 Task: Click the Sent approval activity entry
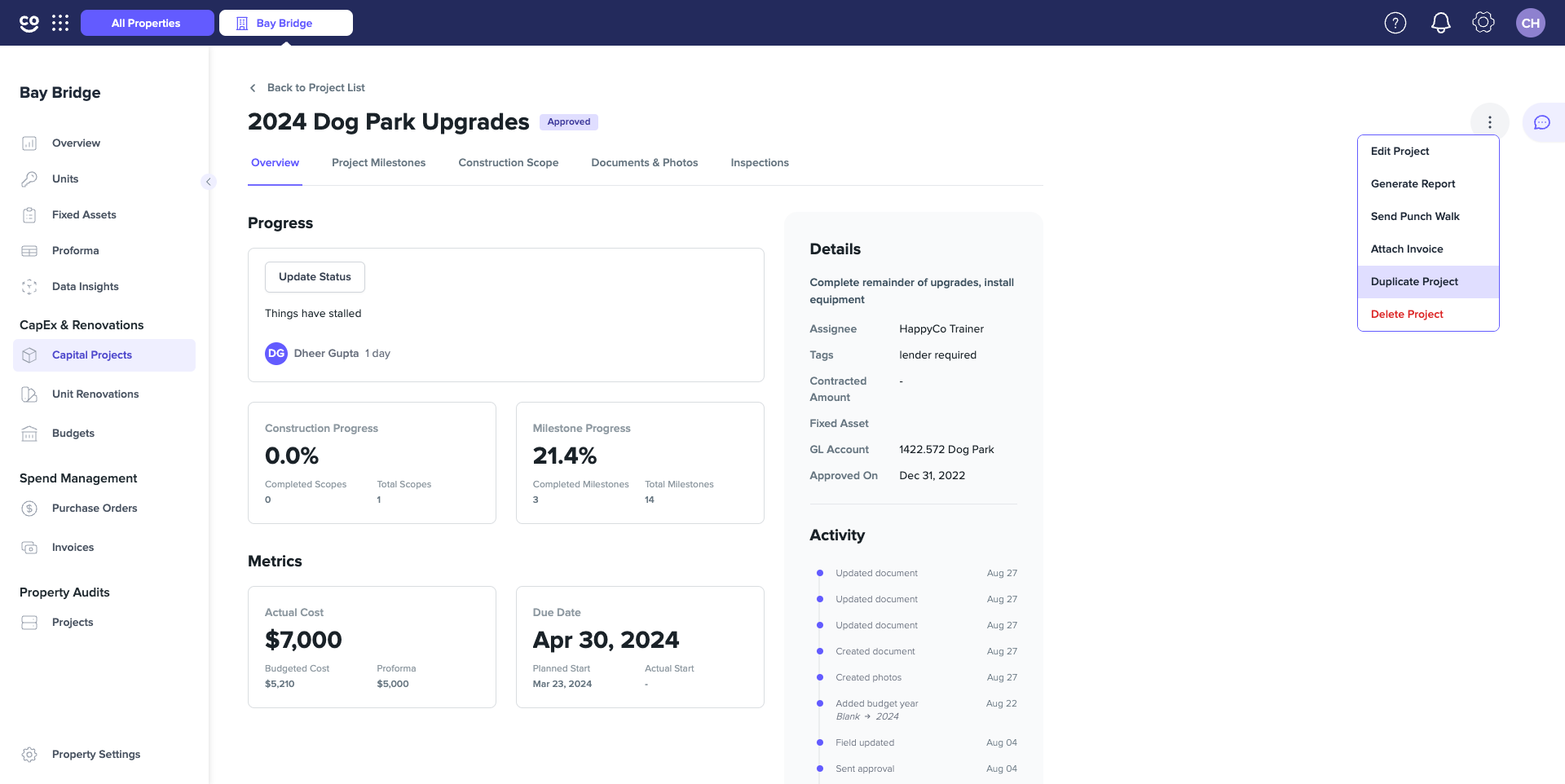(x=865, y=769)
